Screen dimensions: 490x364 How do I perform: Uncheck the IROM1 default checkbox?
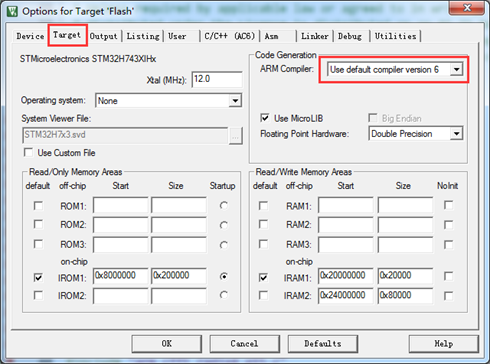point(38,277)
